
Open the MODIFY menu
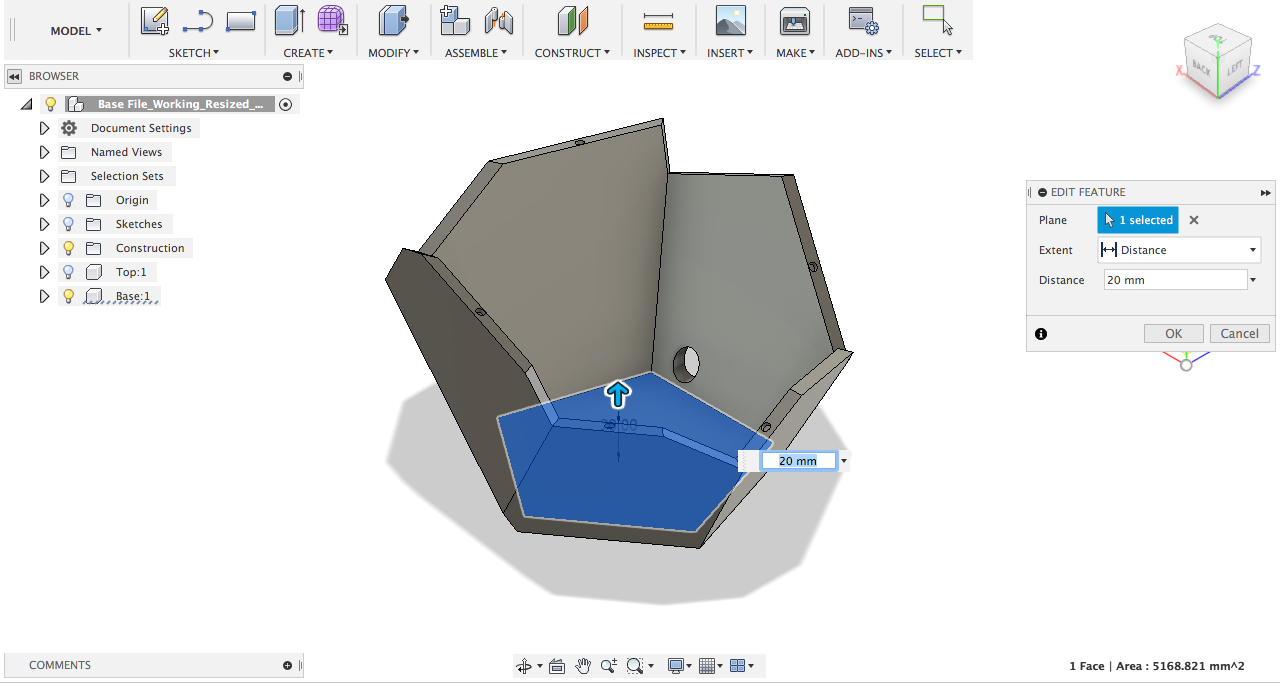(x=393, y=53)
